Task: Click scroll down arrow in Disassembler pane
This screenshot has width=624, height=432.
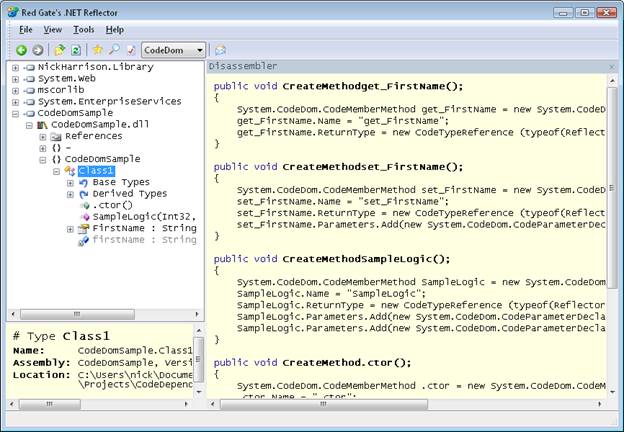Action: point(612,392)
